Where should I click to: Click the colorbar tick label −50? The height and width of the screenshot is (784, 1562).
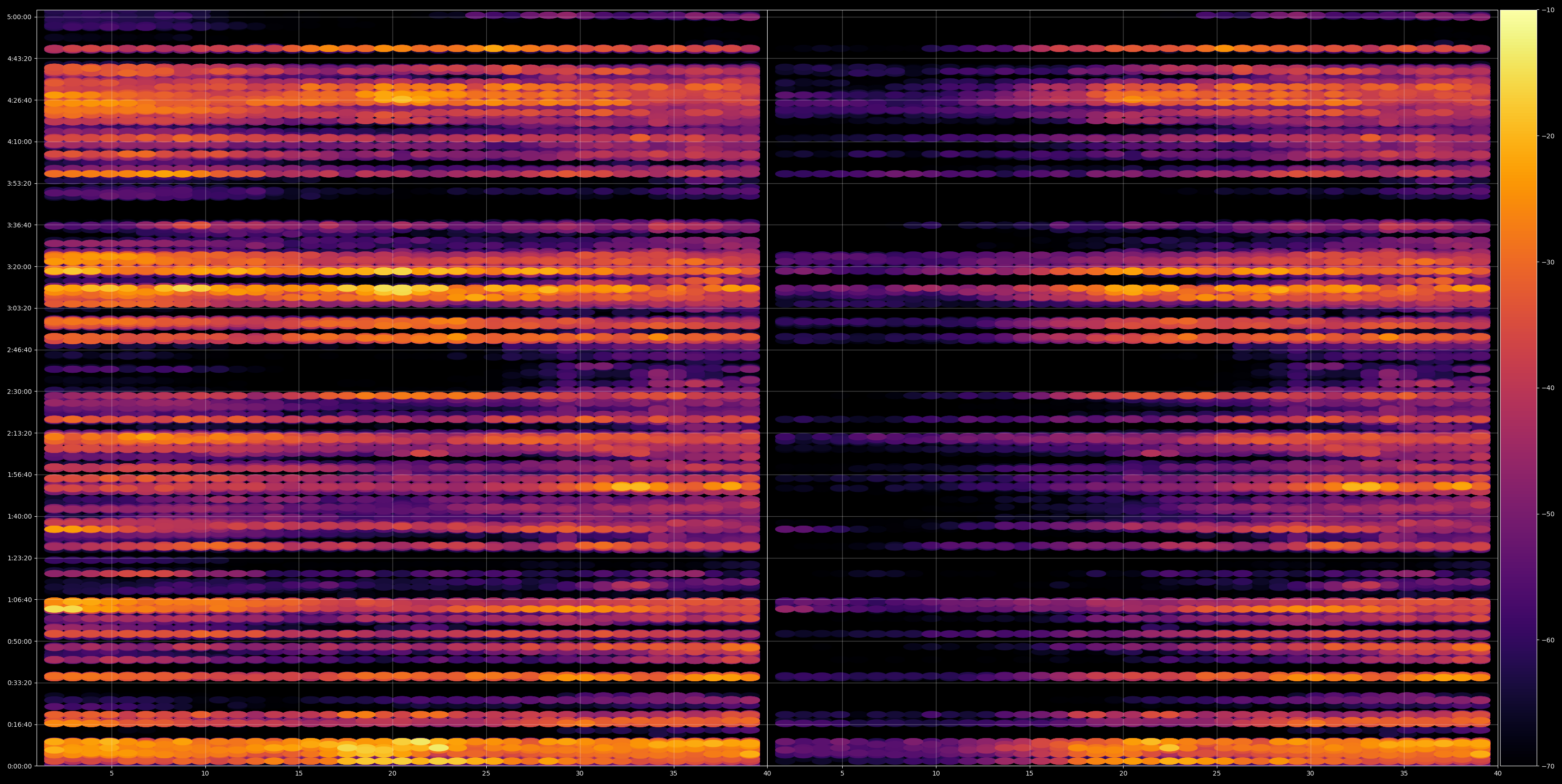pyautogui.click(x=1548, y=514)
